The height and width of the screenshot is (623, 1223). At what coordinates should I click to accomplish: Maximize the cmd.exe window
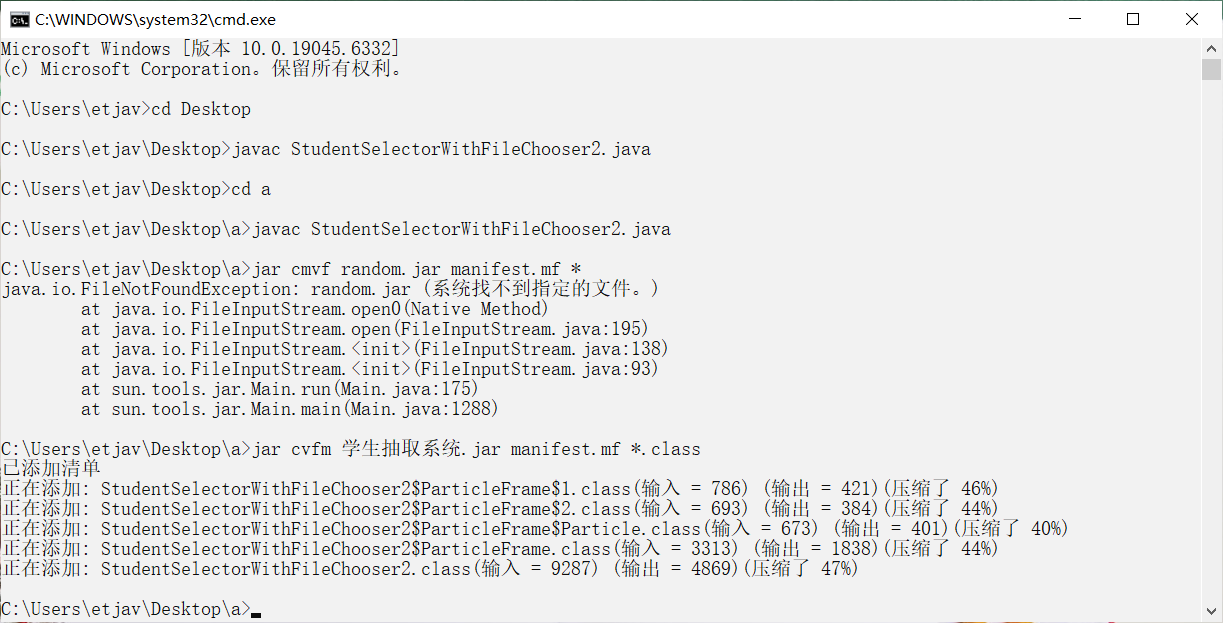1133,19
